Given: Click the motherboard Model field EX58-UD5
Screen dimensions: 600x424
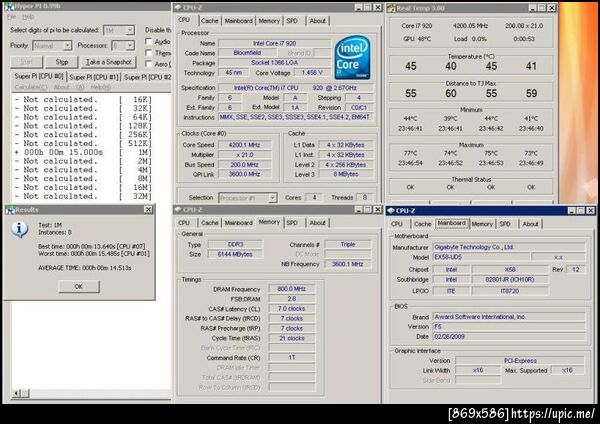Looking at the screenshot, I should click(481, 257).
